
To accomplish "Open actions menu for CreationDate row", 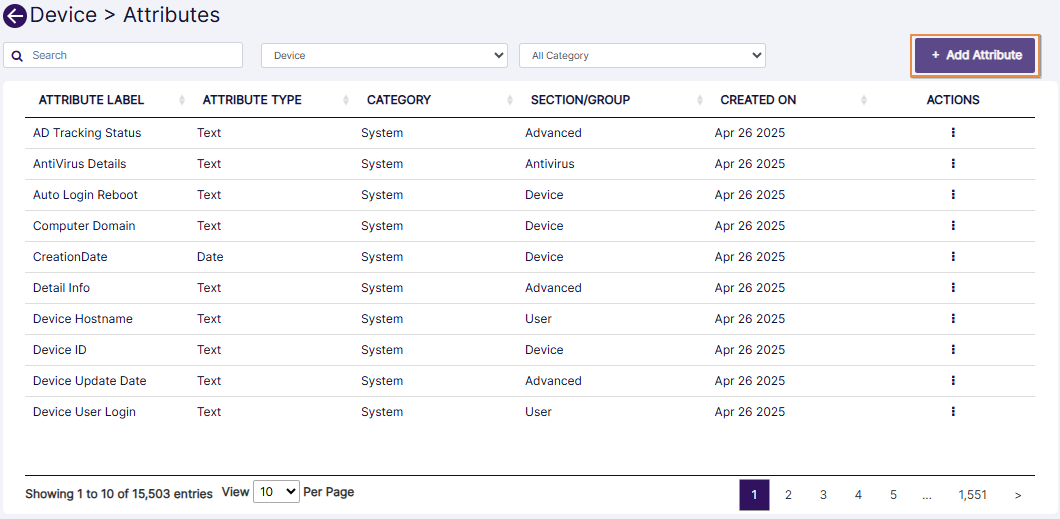I will [953, 257].
